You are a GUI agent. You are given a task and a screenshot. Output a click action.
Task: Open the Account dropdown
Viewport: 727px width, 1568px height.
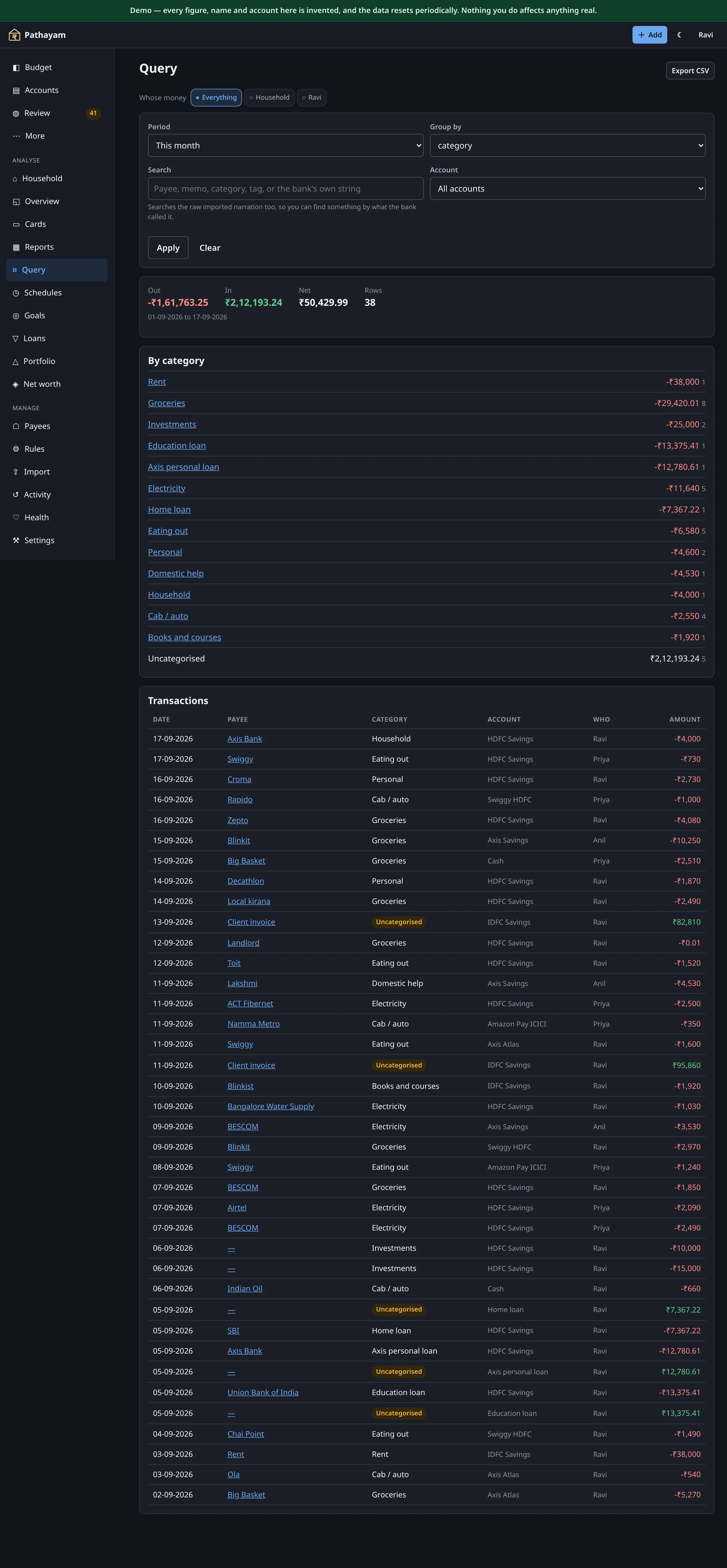point(568,189)
